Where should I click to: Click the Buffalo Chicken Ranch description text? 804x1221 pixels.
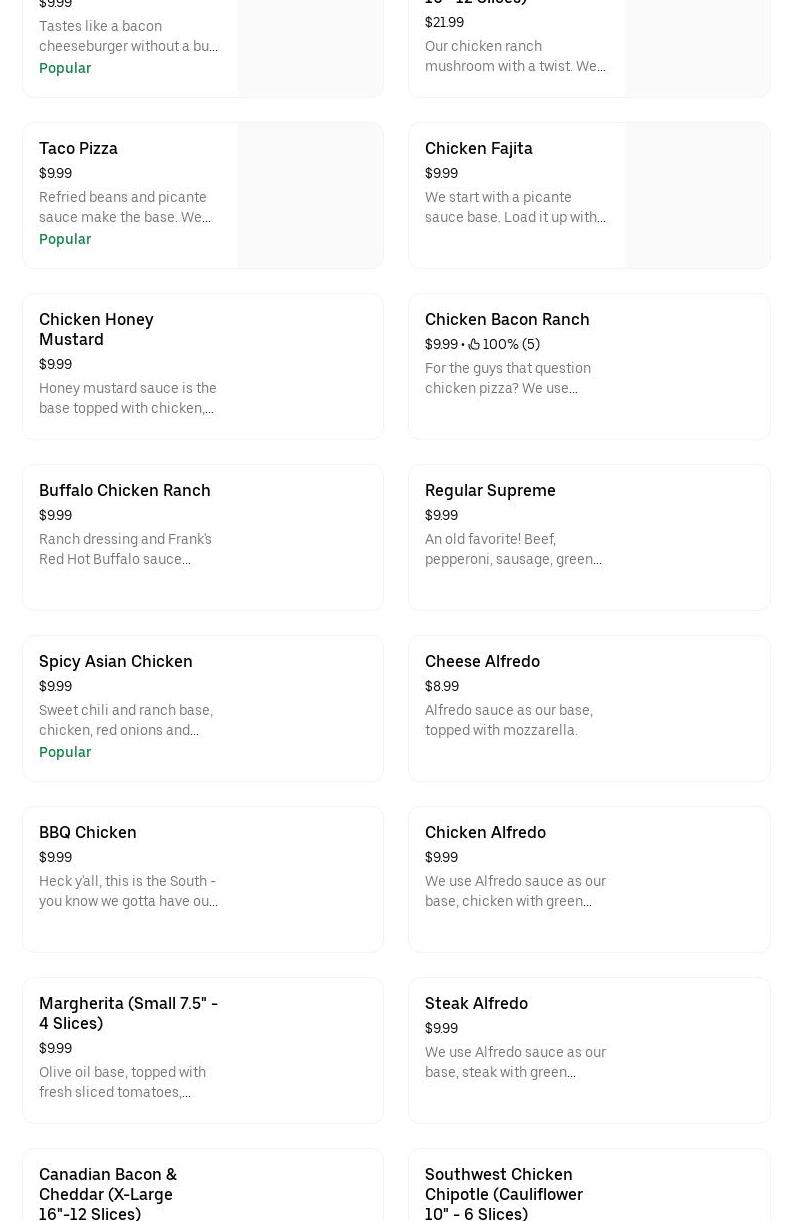(125, 549)
